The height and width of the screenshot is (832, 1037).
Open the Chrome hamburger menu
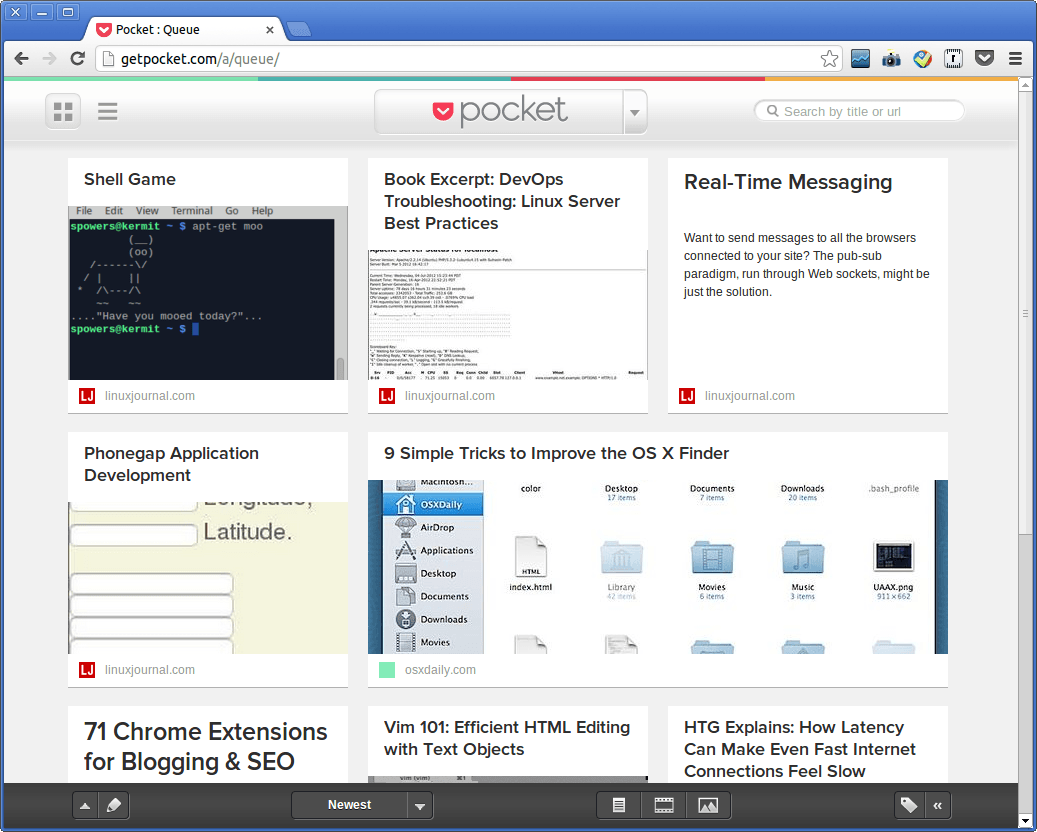pyautogui.click(x=1015, y=59)
